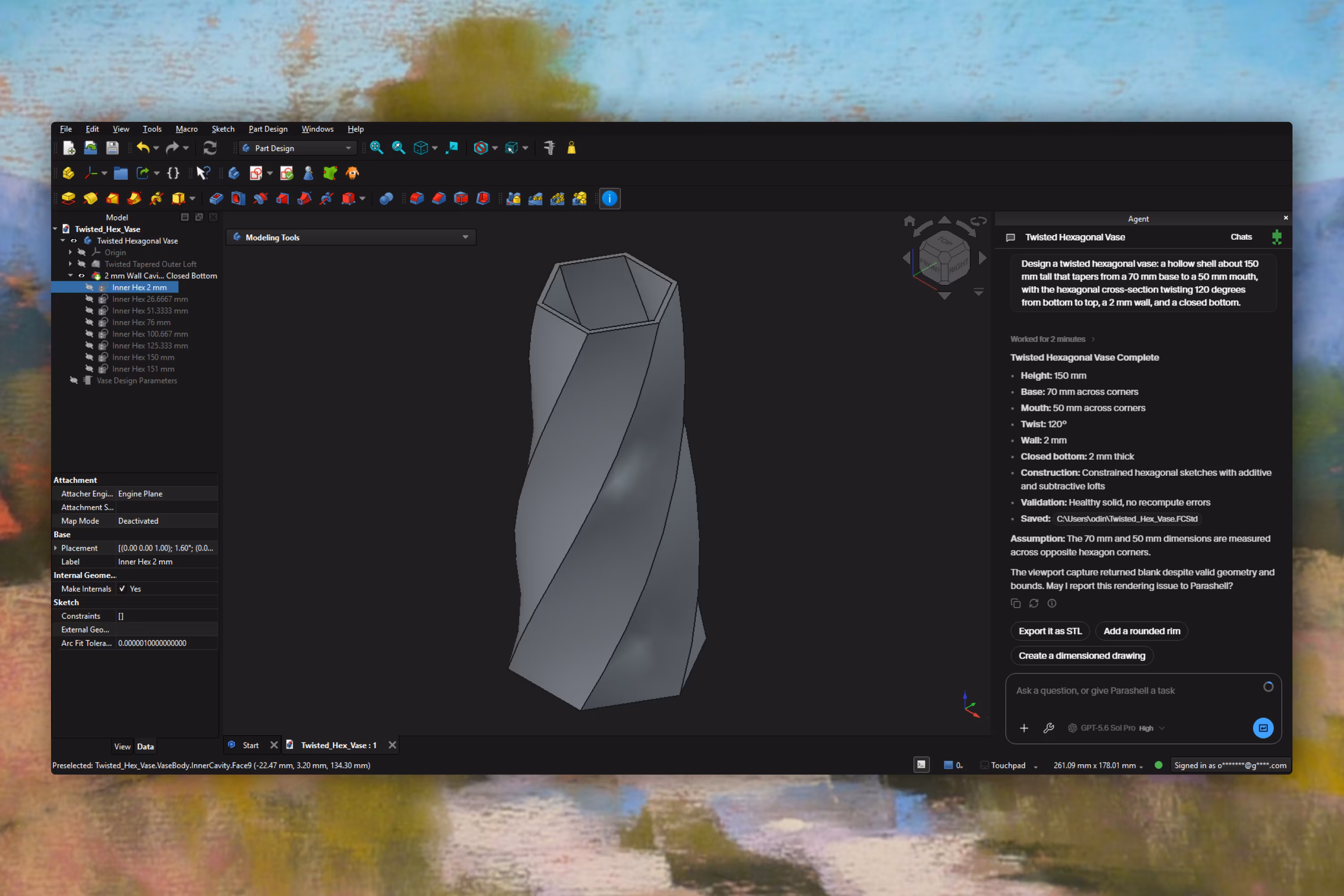Open the Sketch menu

pos(223,129)
